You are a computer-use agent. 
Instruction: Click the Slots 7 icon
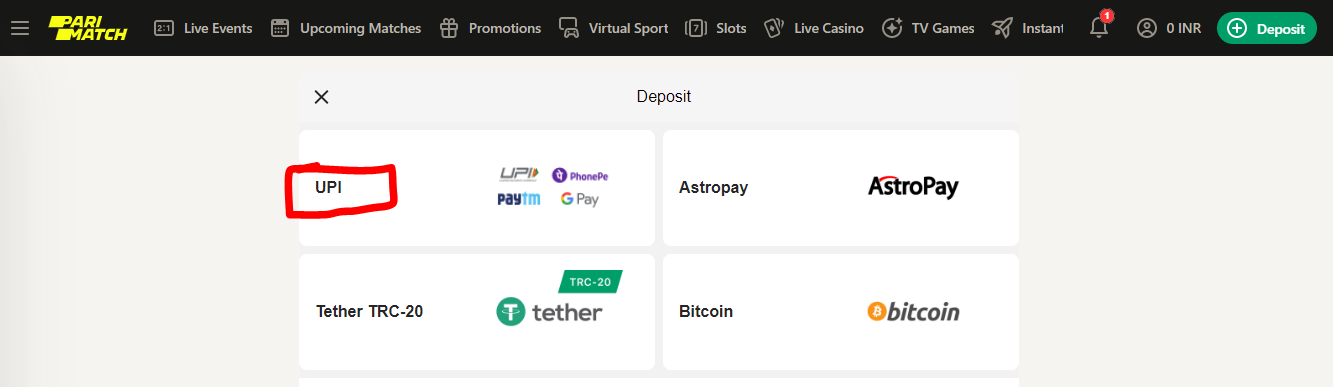click(x=695, y=28)
